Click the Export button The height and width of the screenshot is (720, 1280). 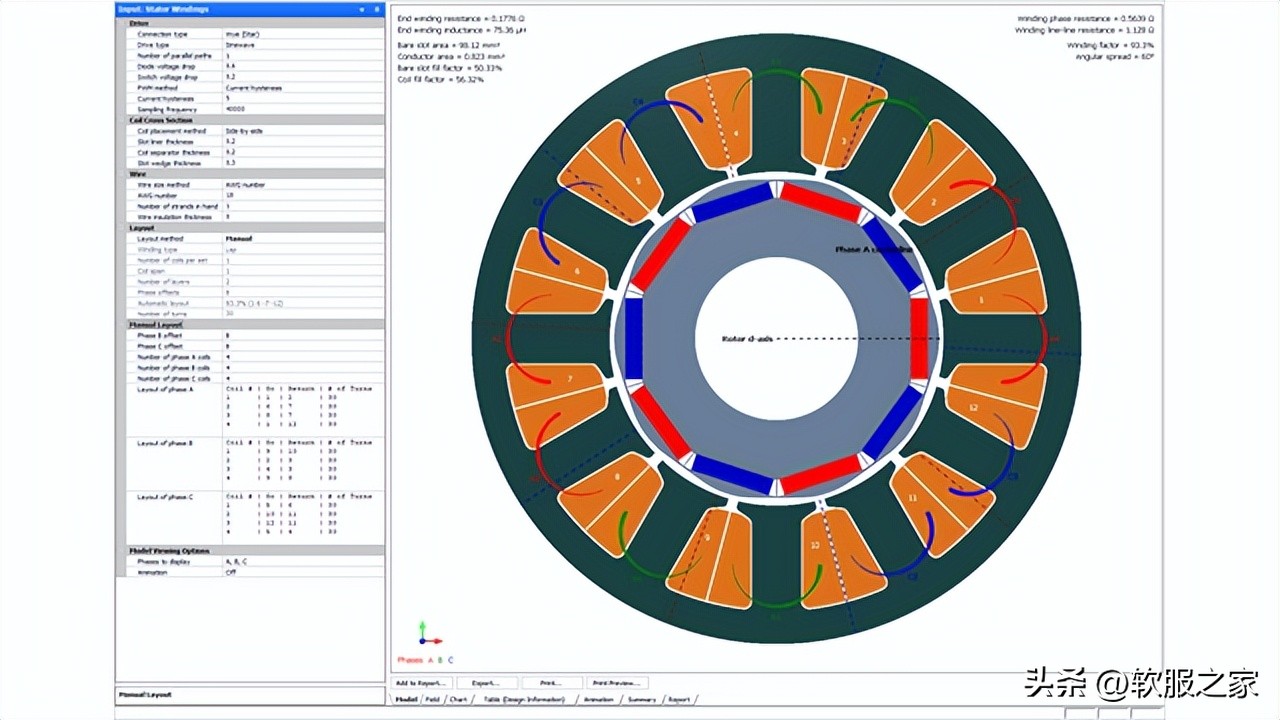click(x=485, y=683)
